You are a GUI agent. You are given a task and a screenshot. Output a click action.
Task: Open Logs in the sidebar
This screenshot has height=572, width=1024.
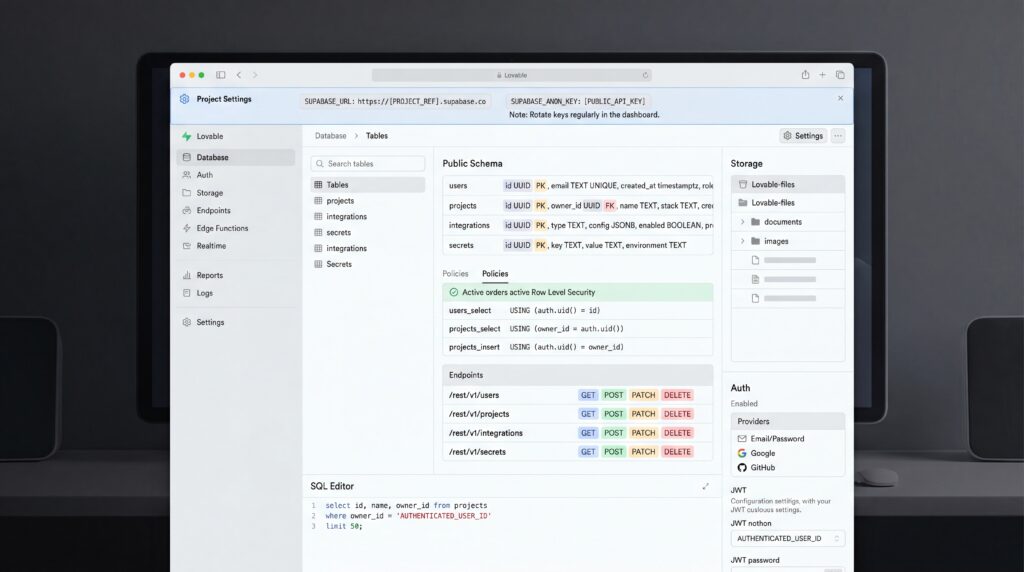[236, 293]
